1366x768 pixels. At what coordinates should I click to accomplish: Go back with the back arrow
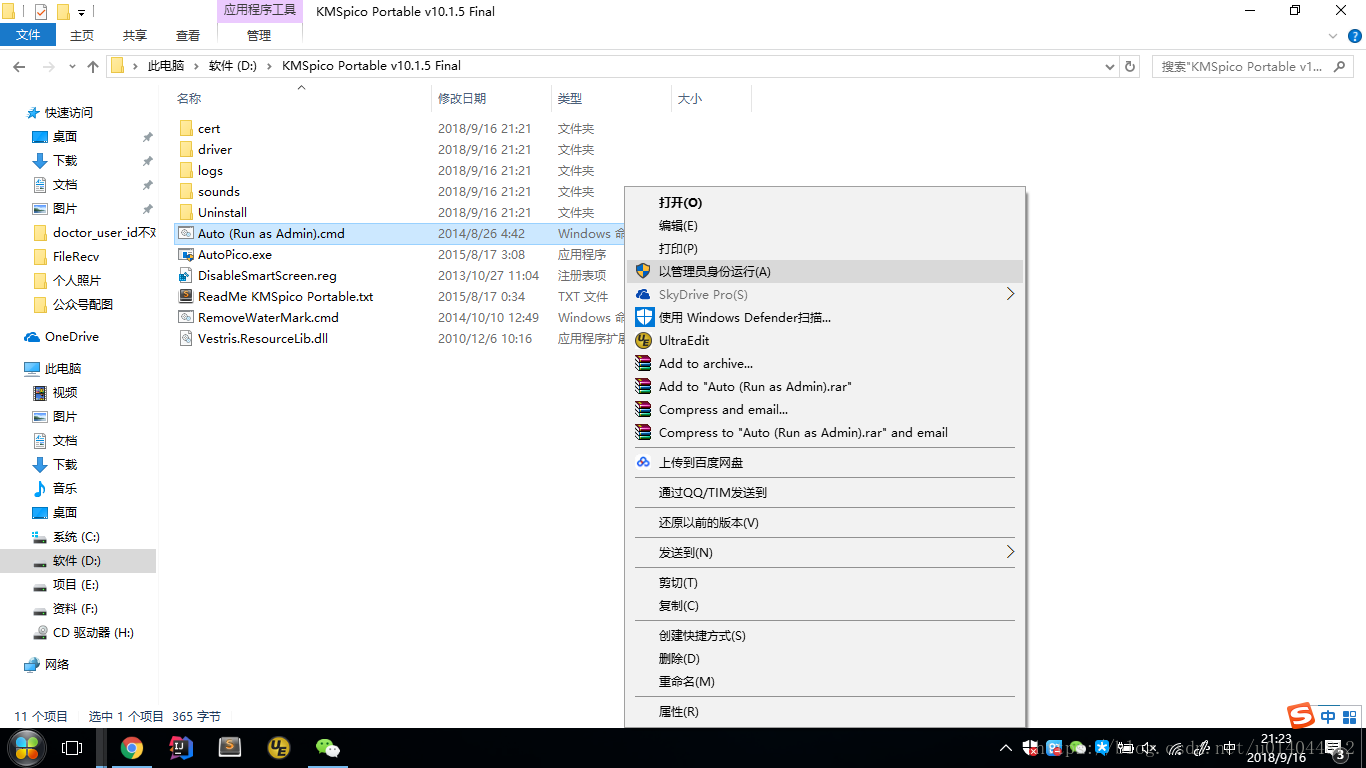pos(19,66)
